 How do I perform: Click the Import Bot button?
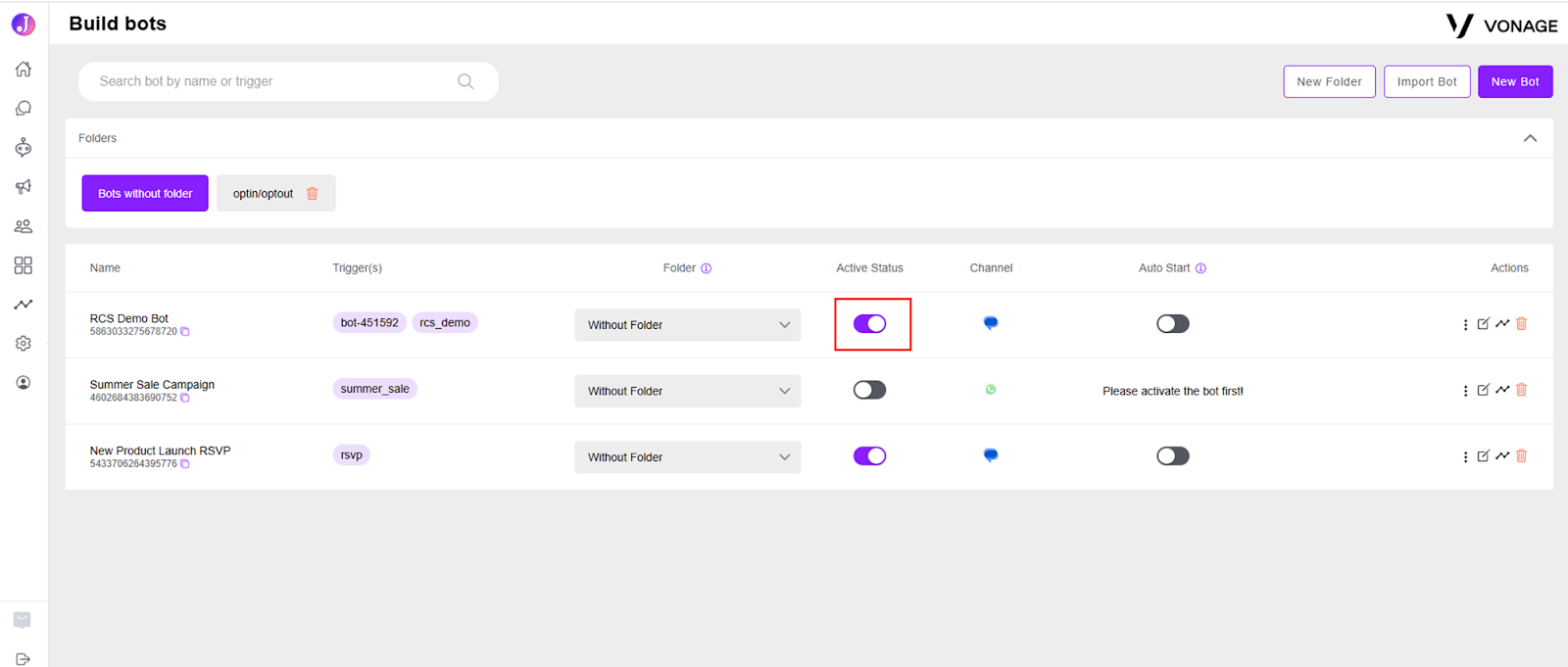[1427, 81]
